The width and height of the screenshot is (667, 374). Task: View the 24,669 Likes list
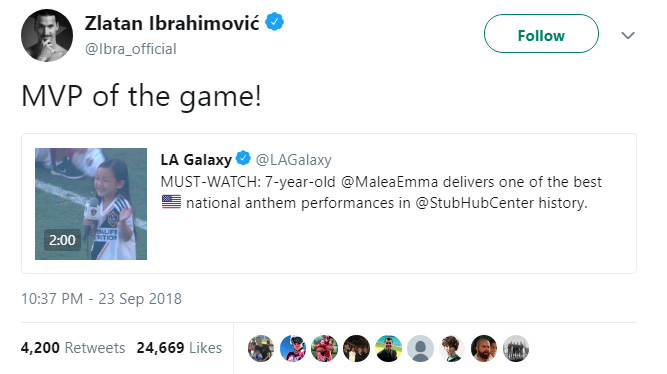[179, 348]
